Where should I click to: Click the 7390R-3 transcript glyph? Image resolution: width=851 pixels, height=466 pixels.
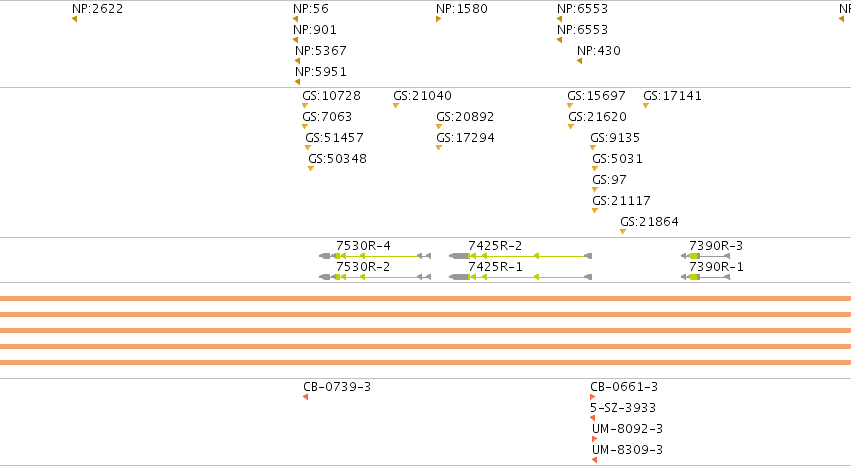706,256
